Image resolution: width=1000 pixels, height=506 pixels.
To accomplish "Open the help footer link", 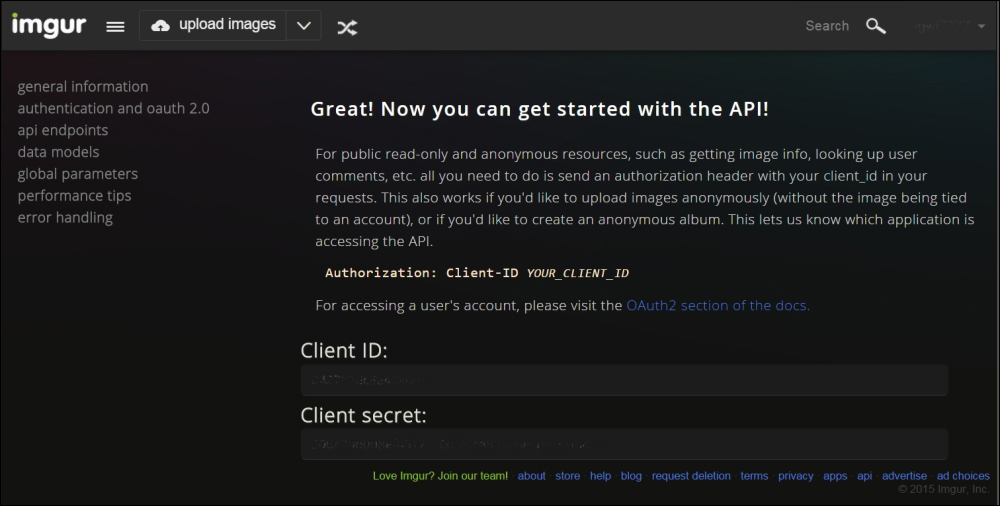I will [x=600, y=476].
